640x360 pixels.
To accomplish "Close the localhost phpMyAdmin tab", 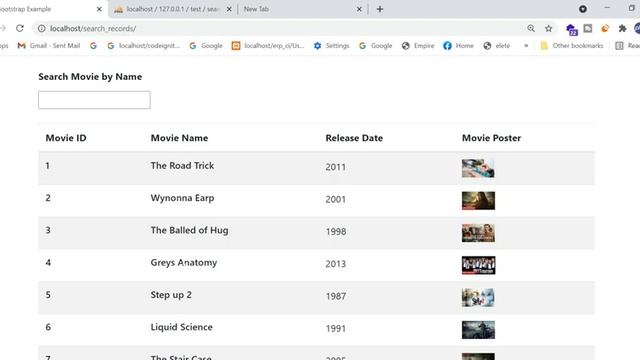I will coord(229,9).
